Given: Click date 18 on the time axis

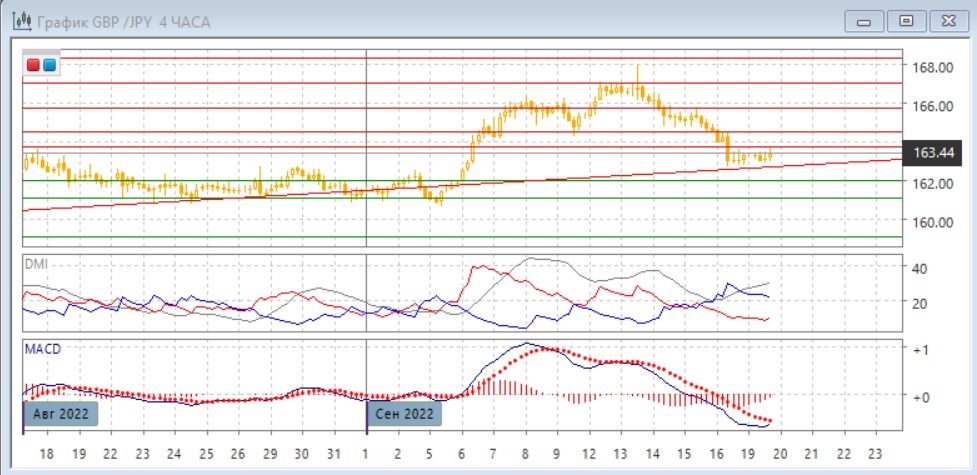Looking at the screenshot, I should [45, 451].
